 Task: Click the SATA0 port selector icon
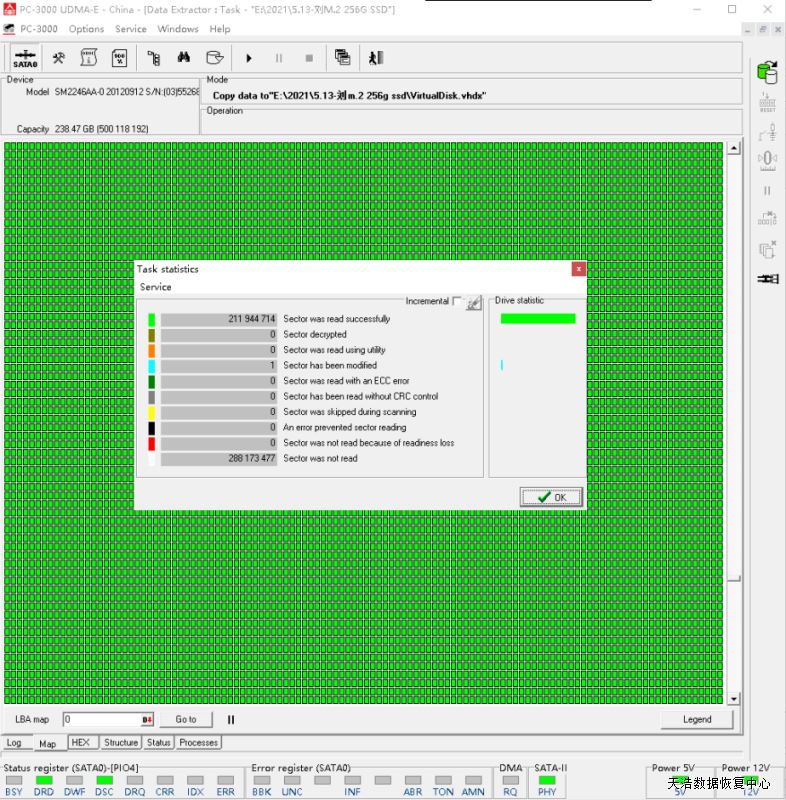pyautogui.click(x=25, y=58)
